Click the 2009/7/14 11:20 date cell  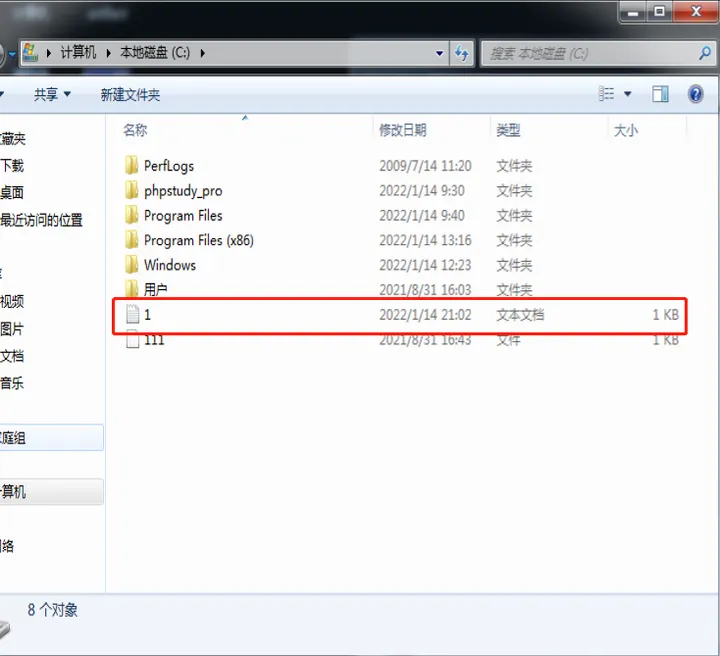pos(425,166)
